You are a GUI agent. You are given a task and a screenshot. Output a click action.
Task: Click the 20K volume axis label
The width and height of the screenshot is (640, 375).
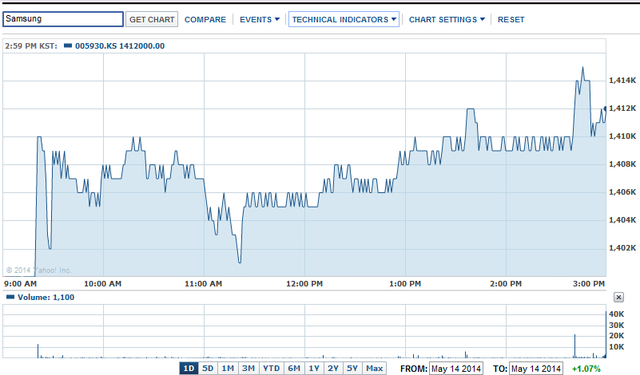coord(616,336)
